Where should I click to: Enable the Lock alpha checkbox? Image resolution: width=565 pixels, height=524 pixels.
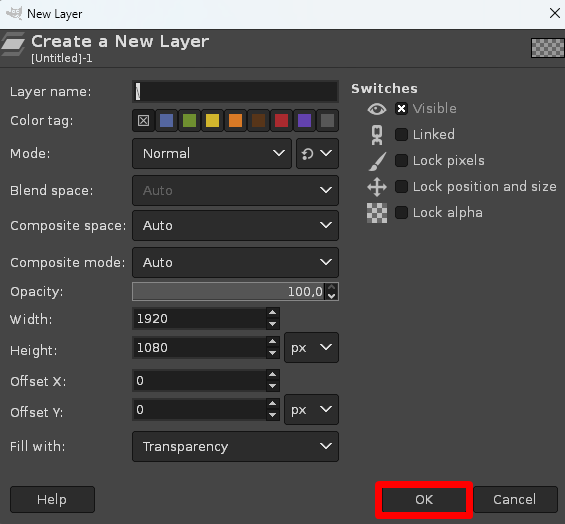pos(401,212)
